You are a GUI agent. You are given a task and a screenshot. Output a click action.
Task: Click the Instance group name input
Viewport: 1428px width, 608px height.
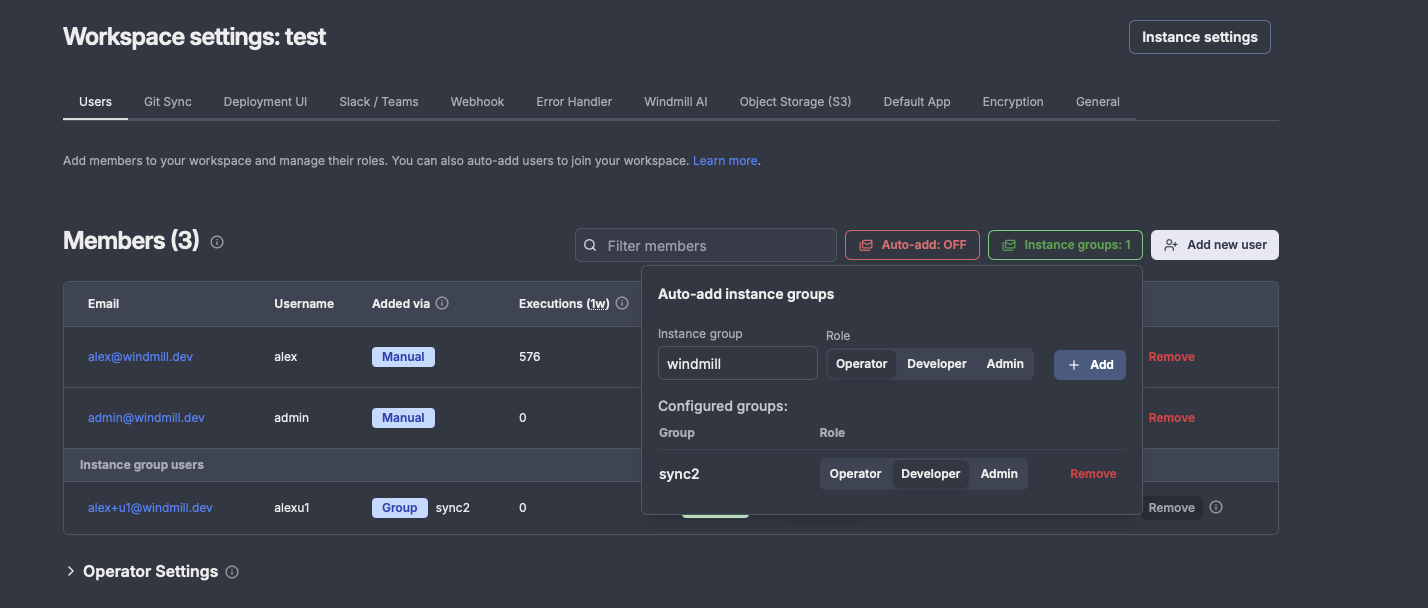[737, 364]
